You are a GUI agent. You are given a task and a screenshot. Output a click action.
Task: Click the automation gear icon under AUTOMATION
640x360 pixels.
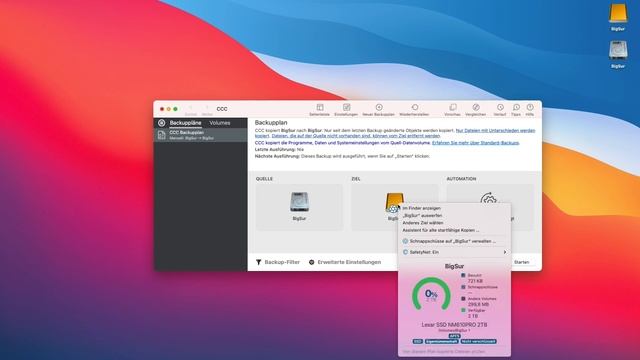(488, 200)
